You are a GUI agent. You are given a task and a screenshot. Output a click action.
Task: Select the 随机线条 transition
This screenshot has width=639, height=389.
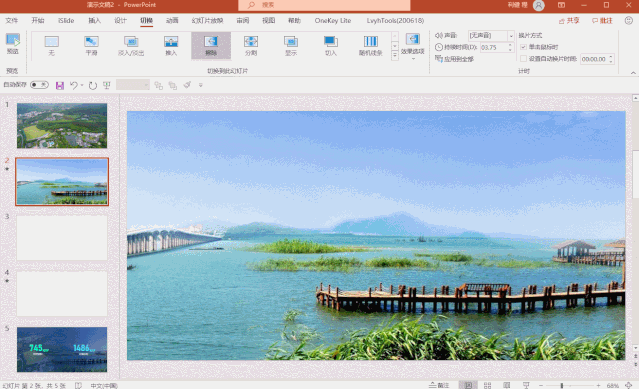370,45
